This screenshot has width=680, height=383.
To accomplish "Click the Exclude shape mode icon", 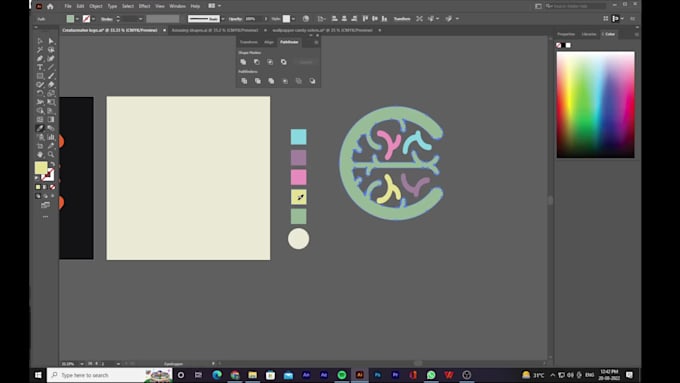I will pos(284,62).
